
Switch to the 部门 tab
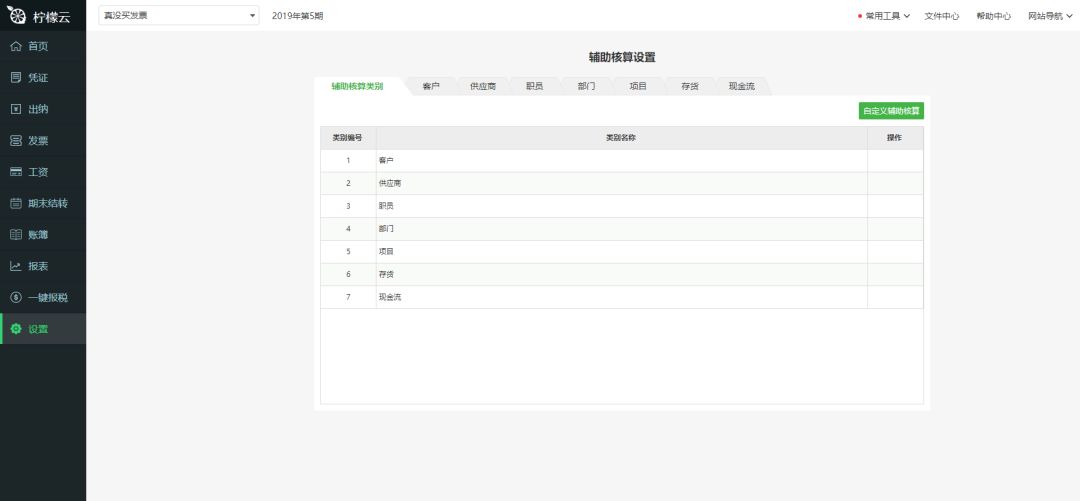coord(586,86)
